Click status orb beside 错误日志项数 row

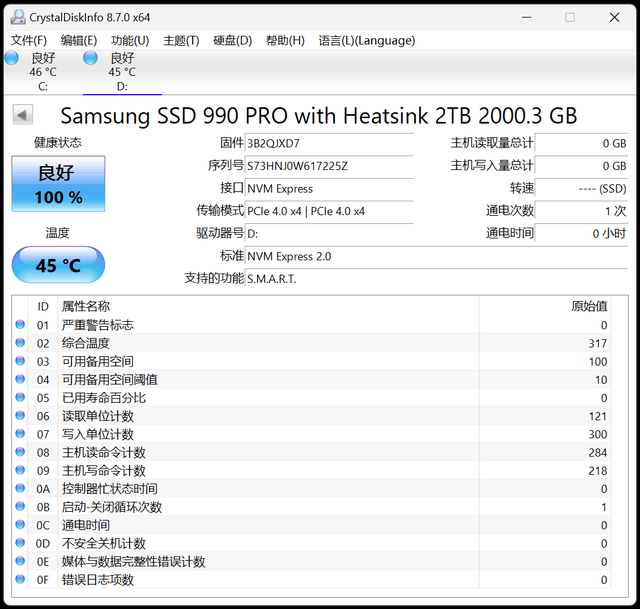pos(21,580)
